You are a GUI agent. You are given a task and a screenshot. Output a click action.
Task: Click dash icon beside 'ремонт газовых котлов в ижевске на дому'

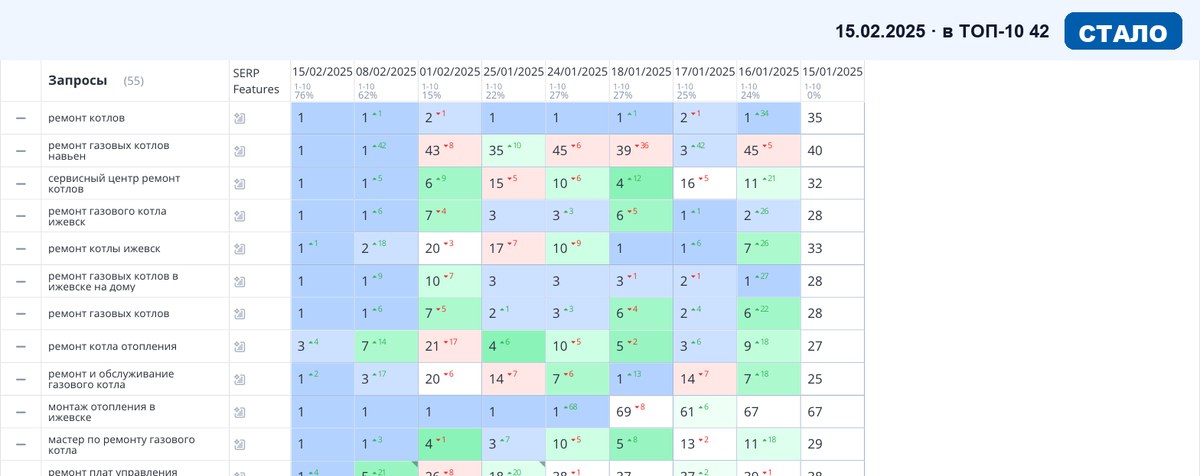tap(20, 282)
